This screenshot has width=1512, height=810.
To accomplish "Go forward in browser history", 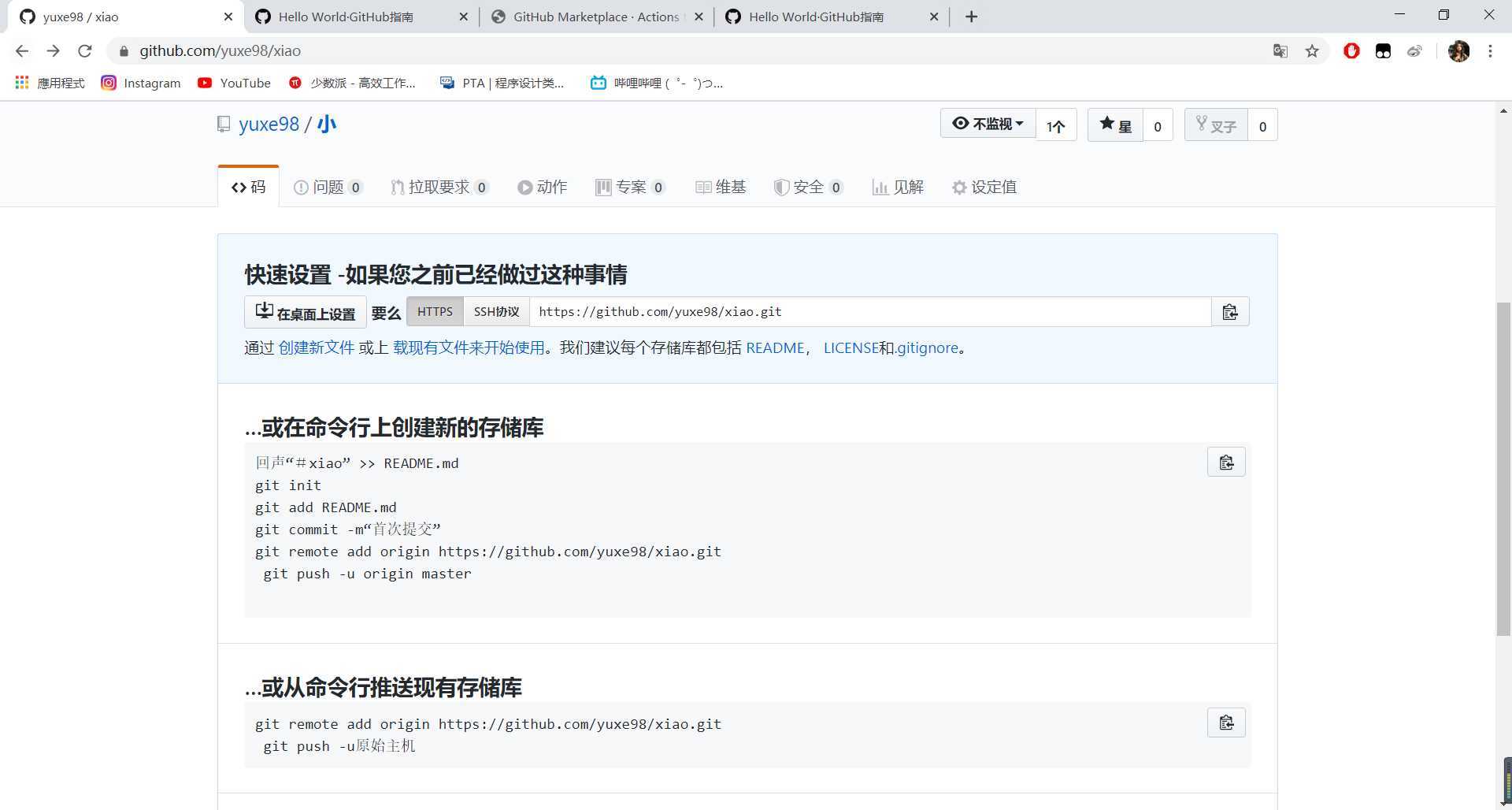I will click(54, 51).
